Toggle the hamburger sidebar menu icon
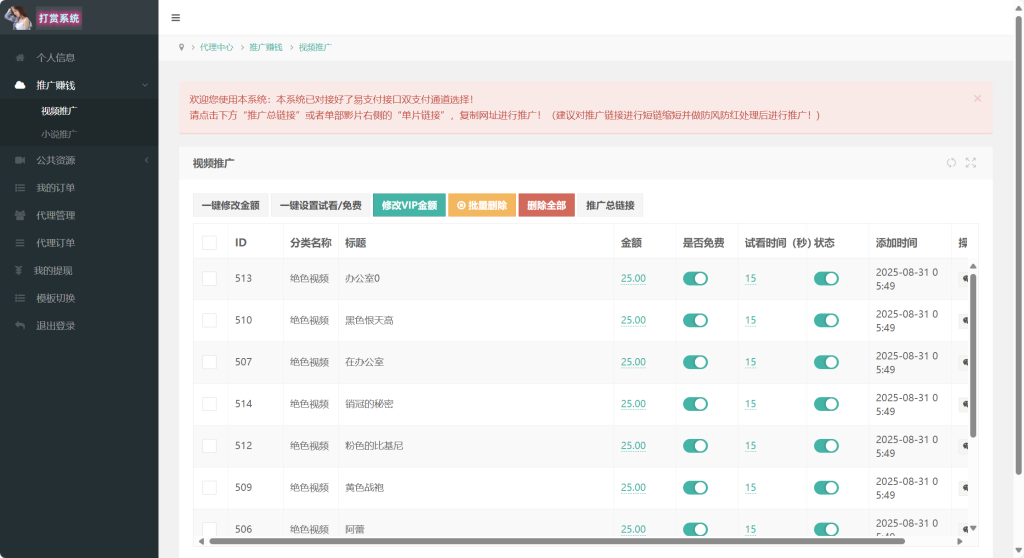The image size is (1024, 558). click(x=176, y=18)
